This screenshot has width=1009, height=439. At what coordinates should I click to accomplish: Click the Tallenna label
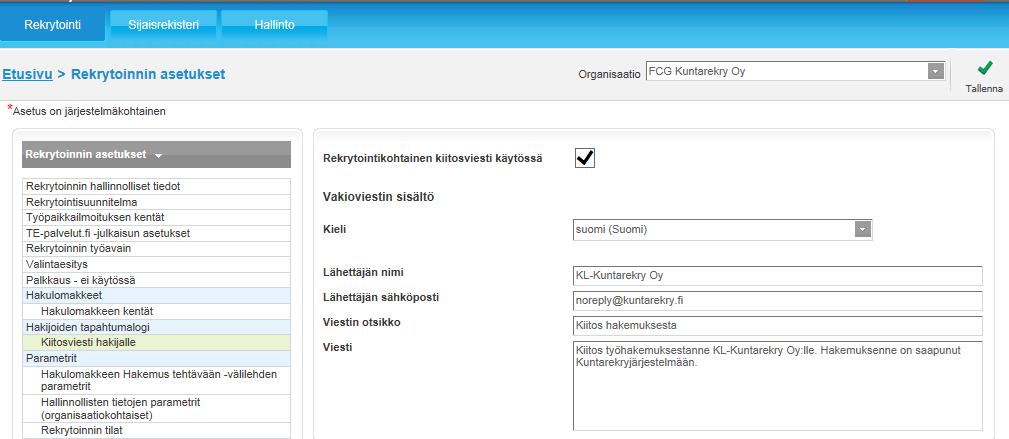(x=984, y=89)
